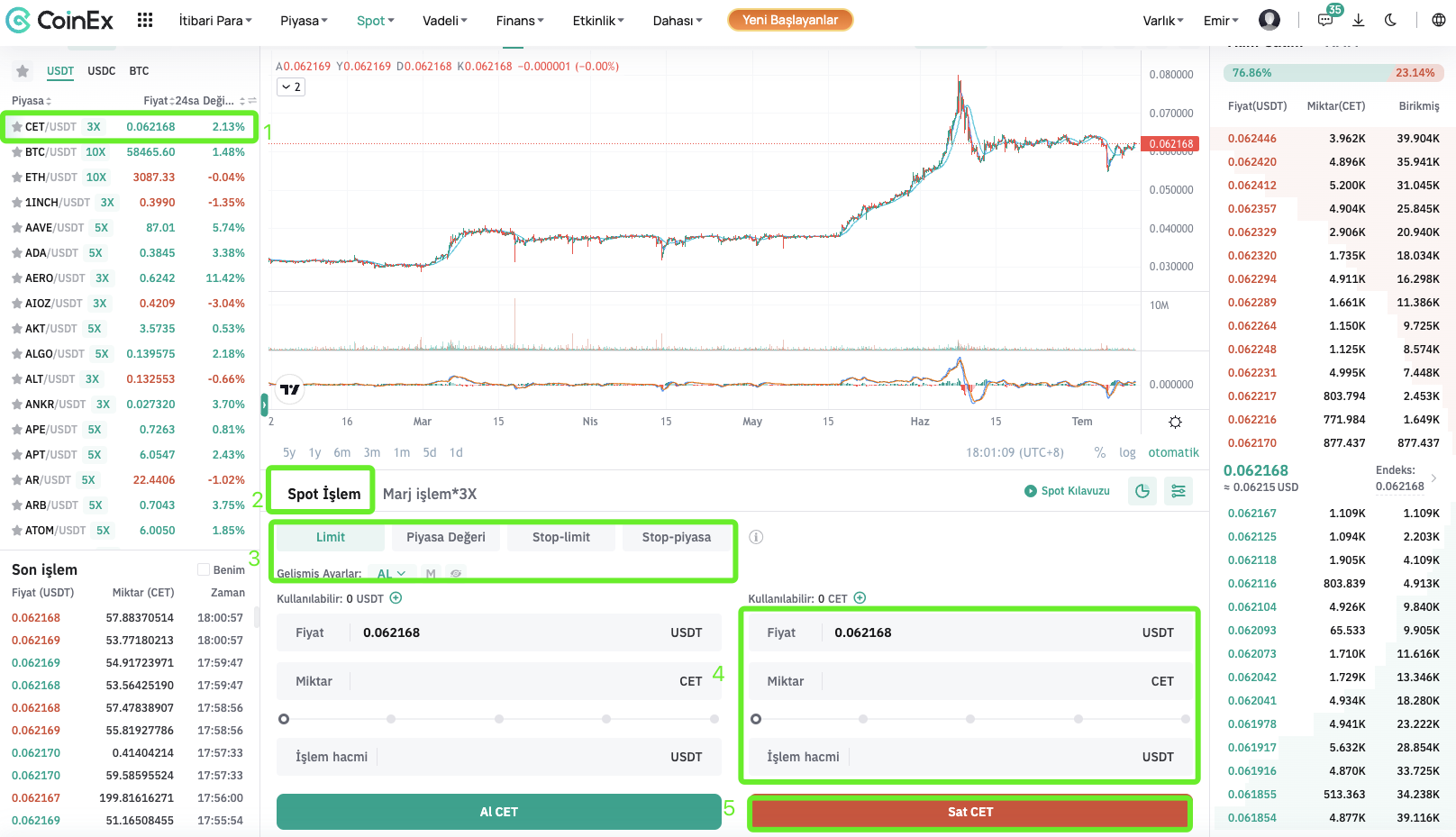Open Emir dropdown
The image size is (1456, 837).
click(x=1221, y=21)
